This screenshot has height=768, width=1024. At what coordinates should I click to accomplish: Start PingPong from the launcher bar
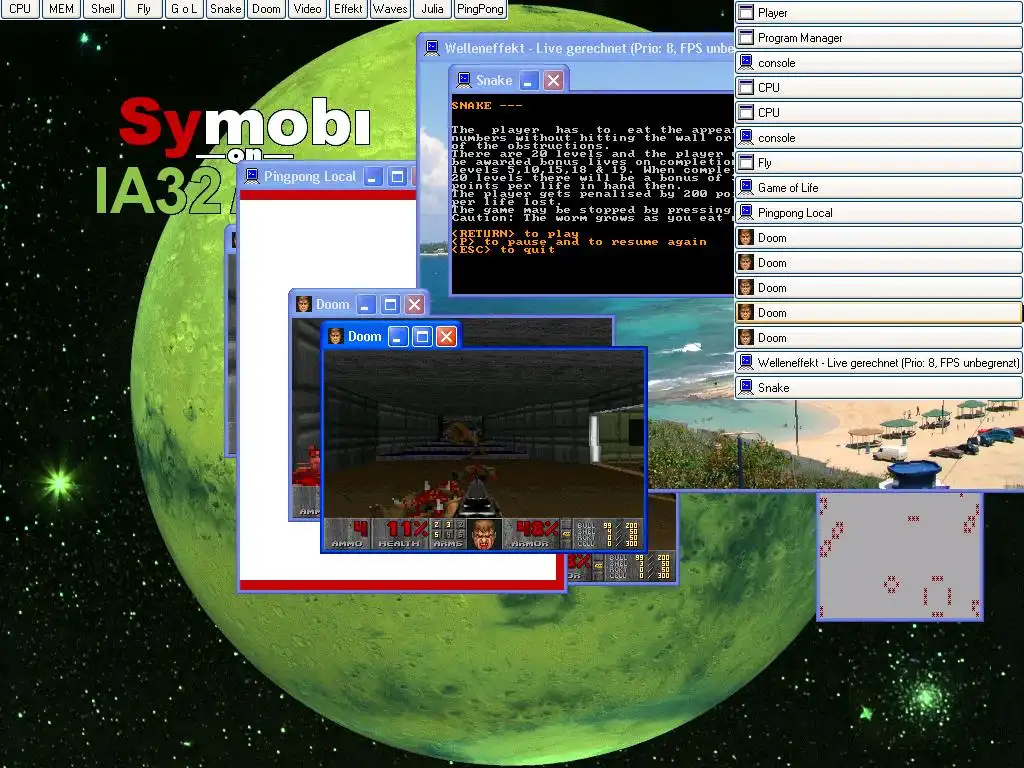(480, 9)
